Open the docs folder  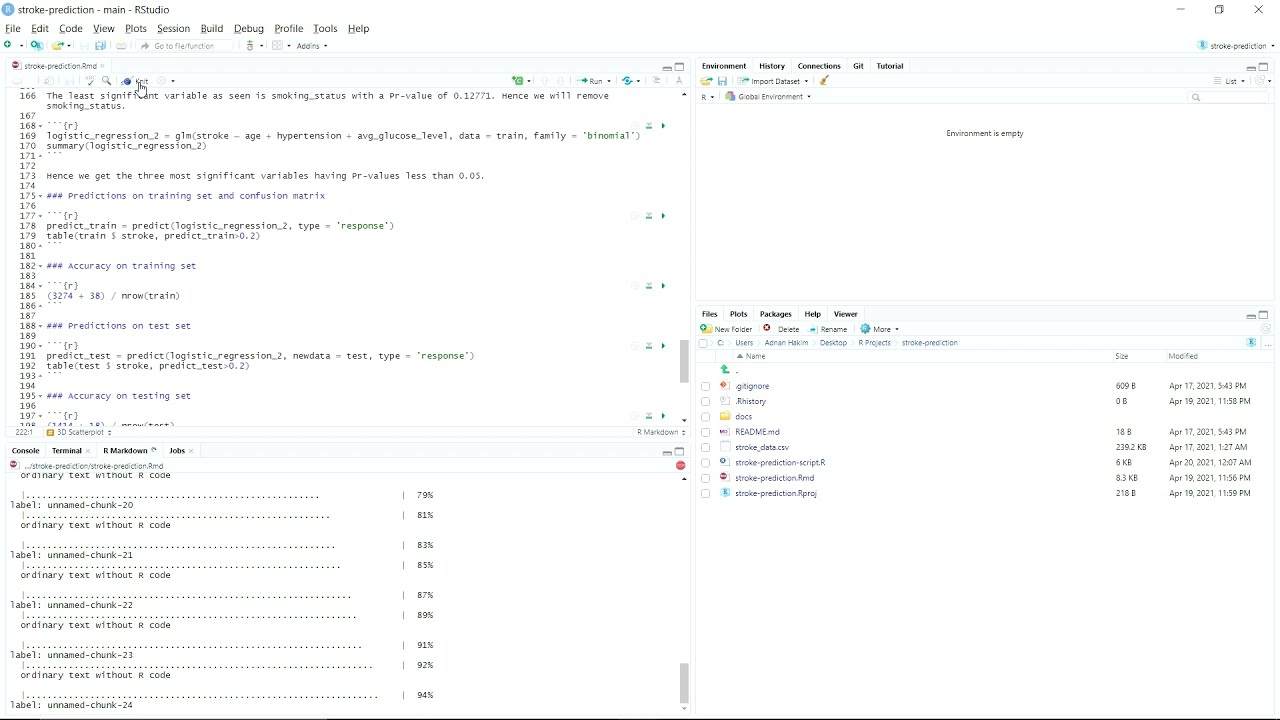coord(743,417)
